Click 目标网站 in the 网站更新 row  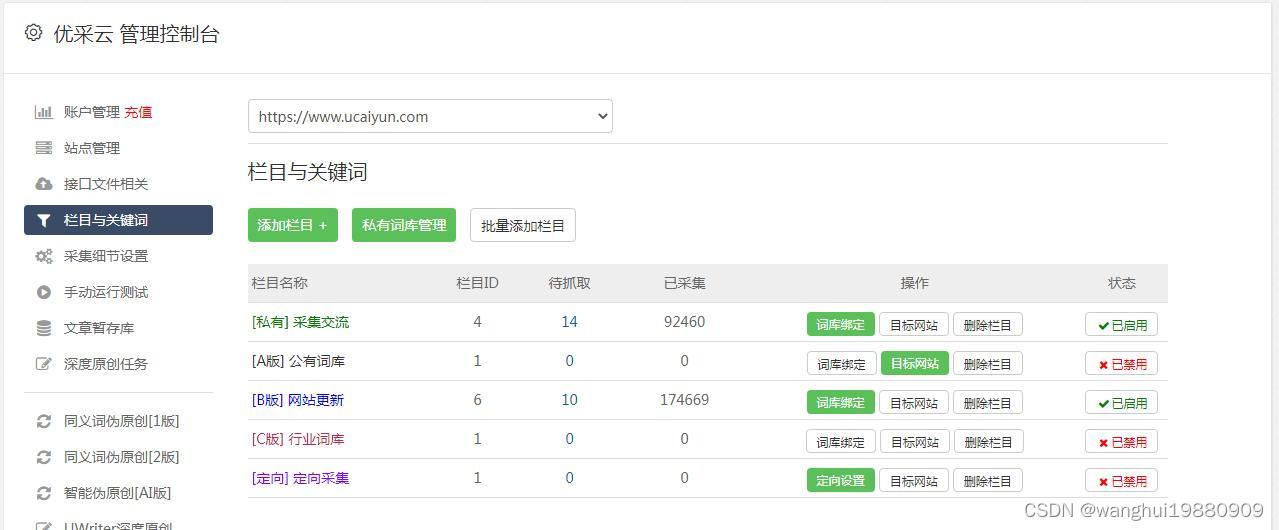coord(914,402)
